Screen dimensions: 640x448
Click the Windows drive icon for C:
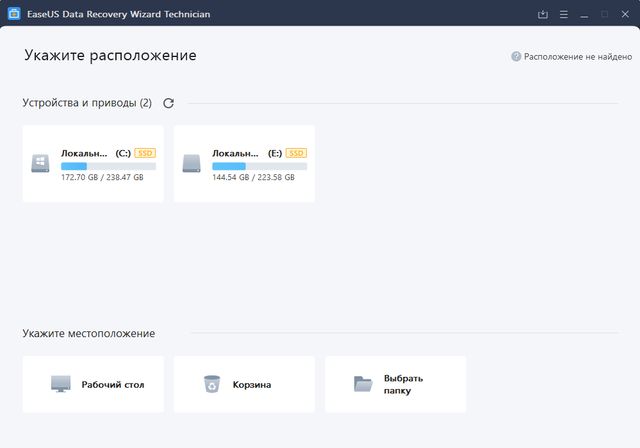coord(41,164)
